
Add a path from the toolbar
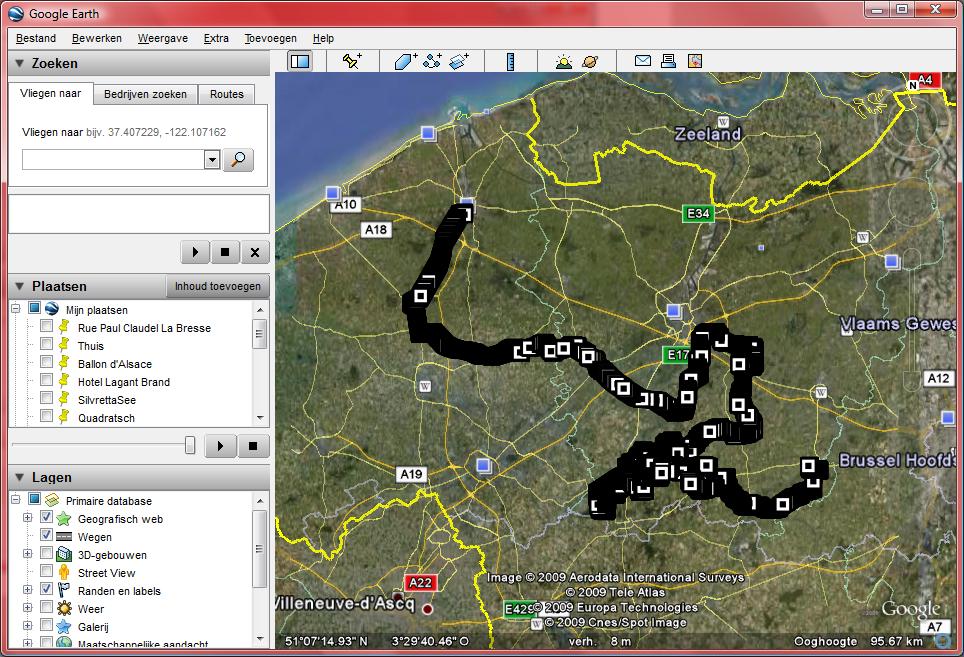point(432,61)
